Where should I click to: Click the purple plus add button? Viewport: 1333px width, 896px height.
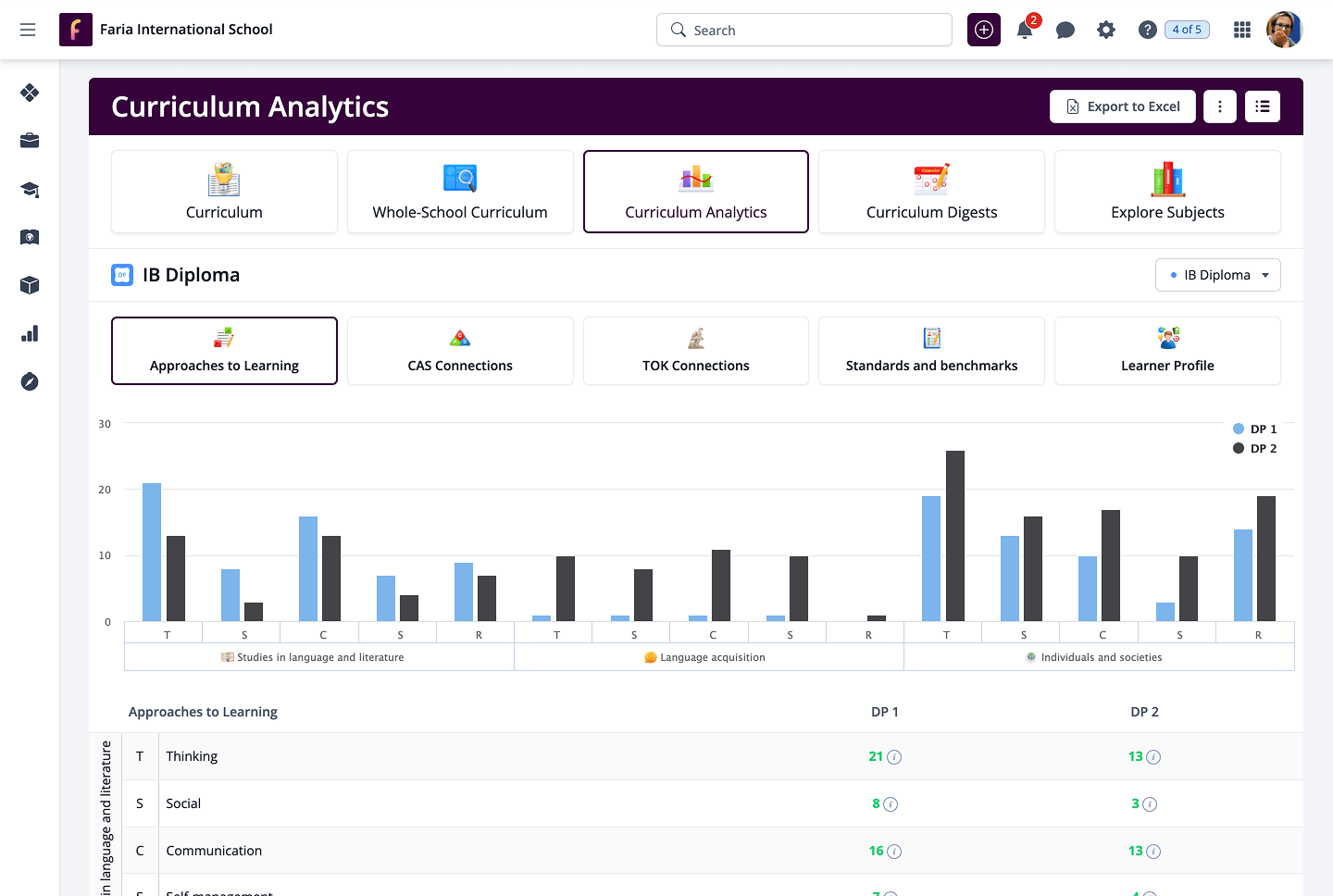[984, 31]
